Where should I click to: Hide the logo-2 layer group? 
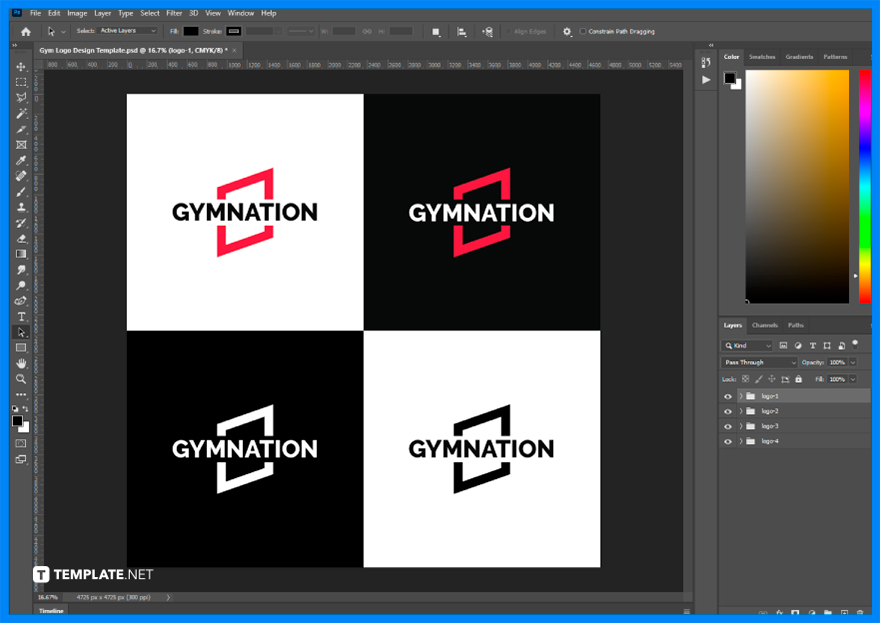pyautogui.click(x=728, y=410)
